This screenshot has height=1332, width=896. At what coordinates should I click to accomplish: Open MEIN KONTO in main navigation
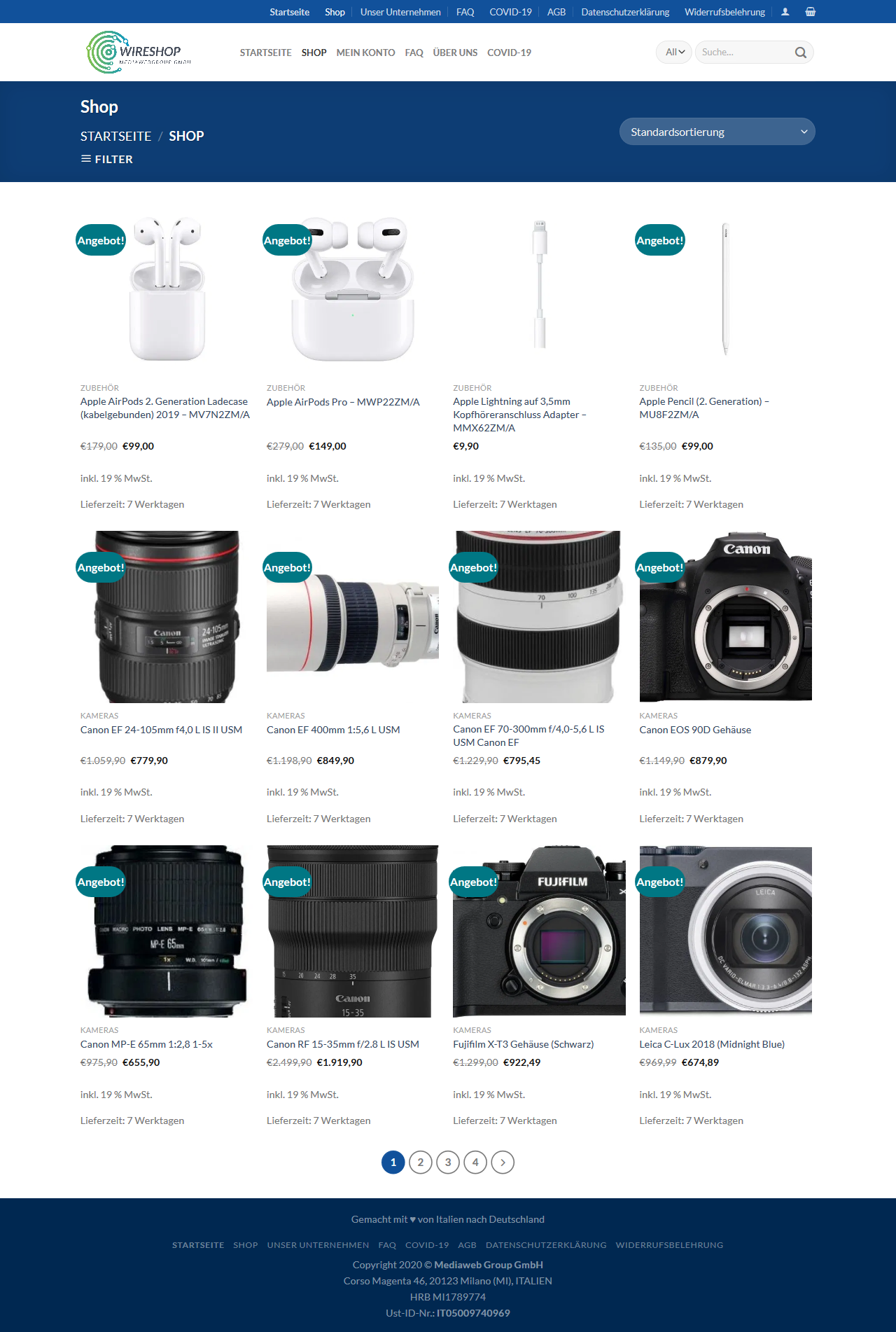pos(365,53)
